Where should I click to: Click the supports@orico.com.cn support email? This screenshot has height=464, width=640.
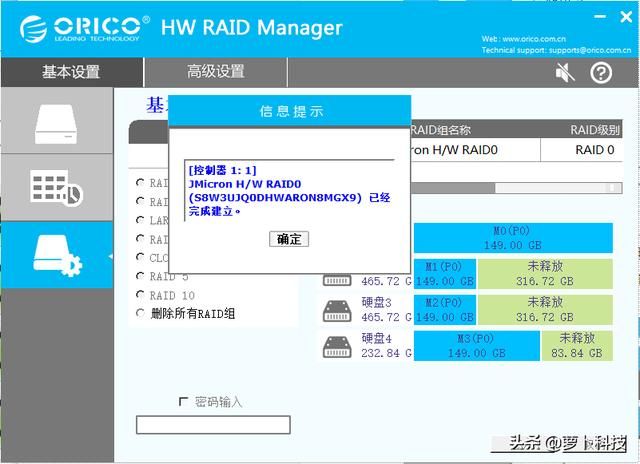click(590, 50)
